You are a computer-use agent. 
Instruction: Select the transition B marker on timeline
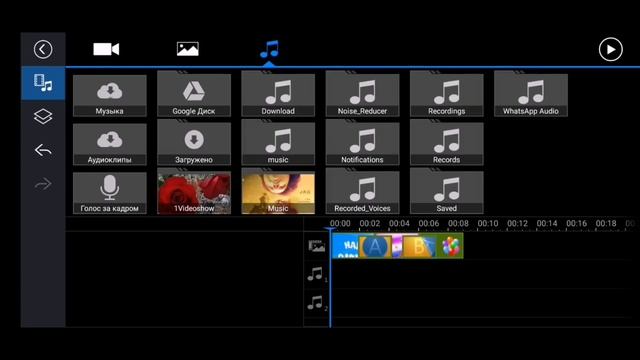[419, 246]
